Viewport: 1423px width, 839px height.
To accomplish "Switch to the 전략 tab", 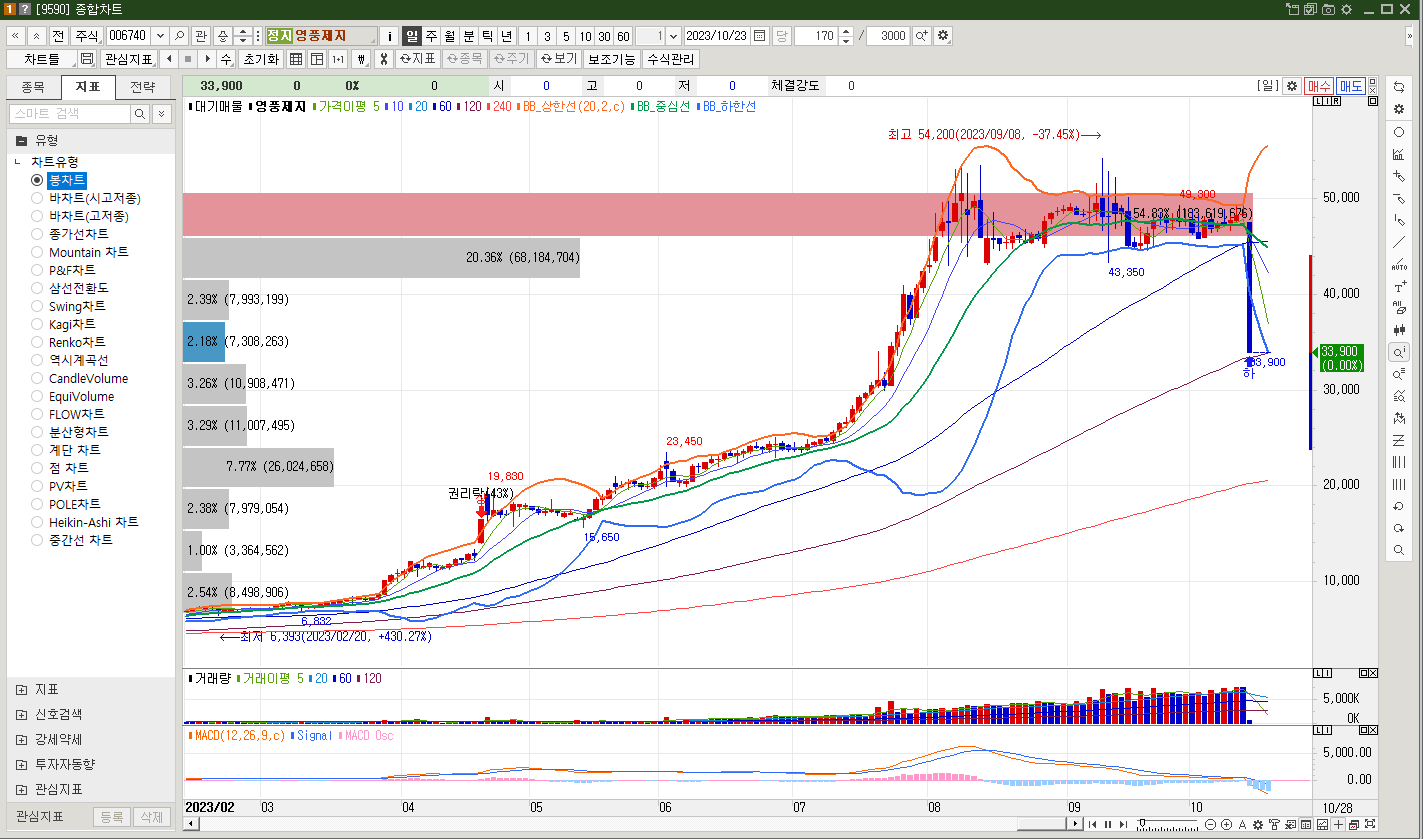I will [143, 88].
